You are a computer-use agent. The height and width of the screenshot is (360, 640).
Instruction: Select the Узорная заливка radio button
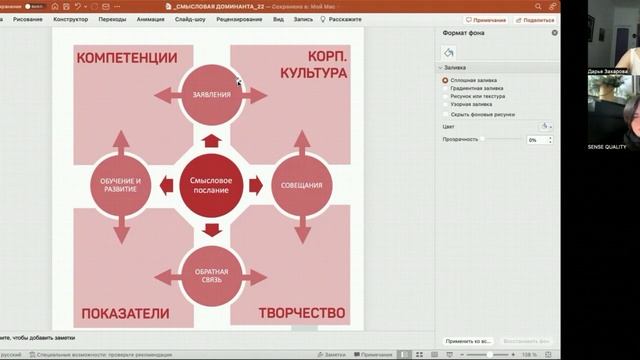[x=445, y=104]
